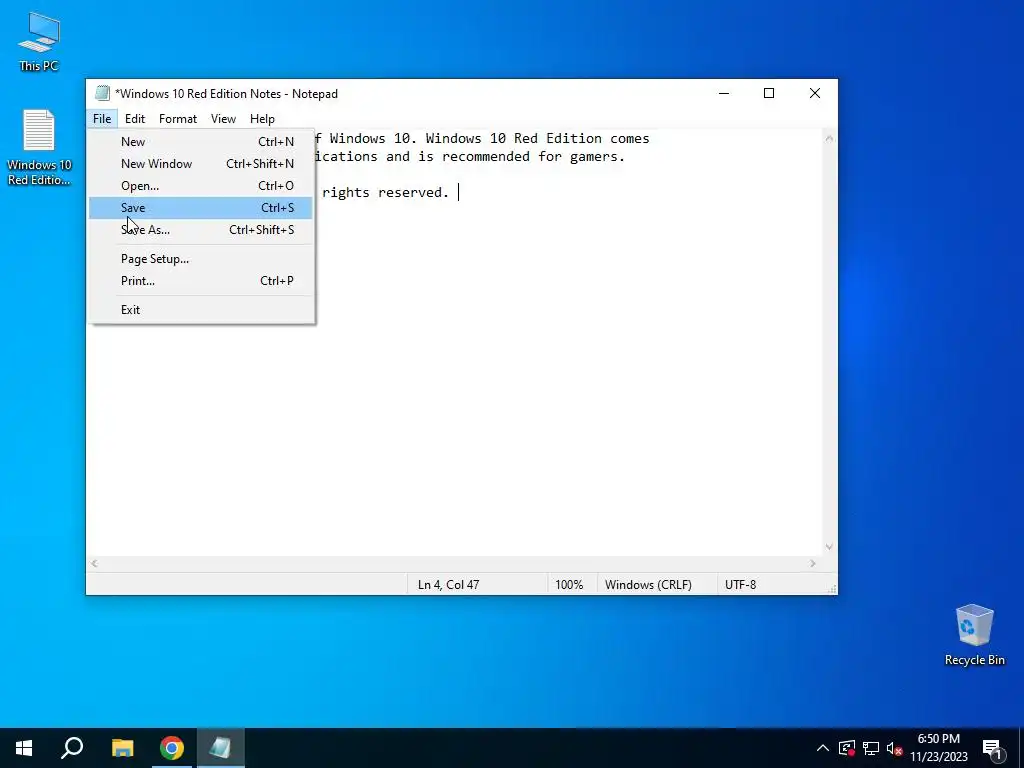The image size is (1024, 768).
Task: Close the File menu via File
Action: 102,119
